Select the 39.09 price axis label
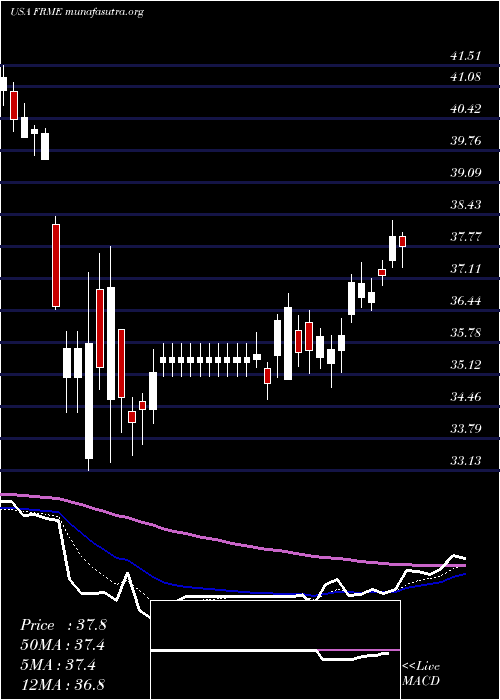This screenshot has width=500, height=700. tap(466, 173)
